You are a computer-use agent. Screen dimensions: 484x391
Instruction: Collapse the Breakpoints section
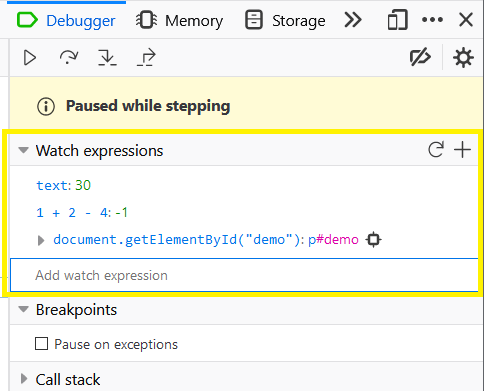click(23, 309)
